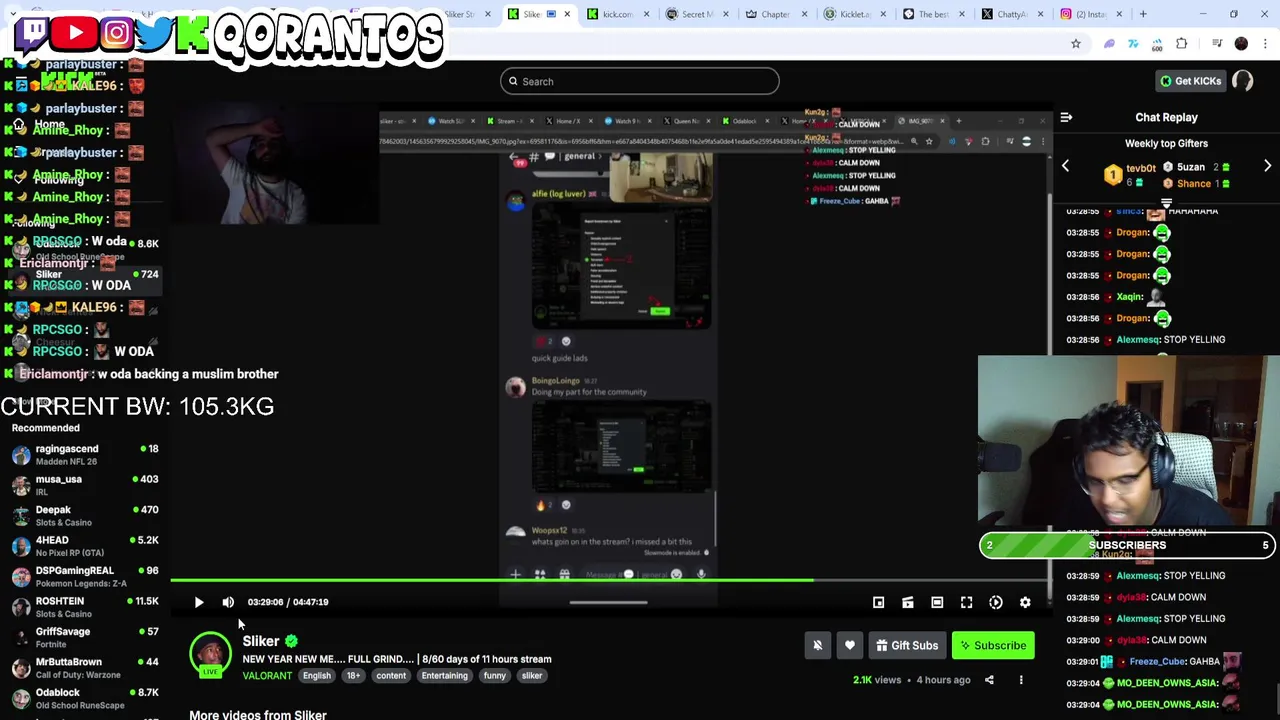1280x720 pixels.
Task: Follow Sliker with the heart button
Action: pos(849,645)
